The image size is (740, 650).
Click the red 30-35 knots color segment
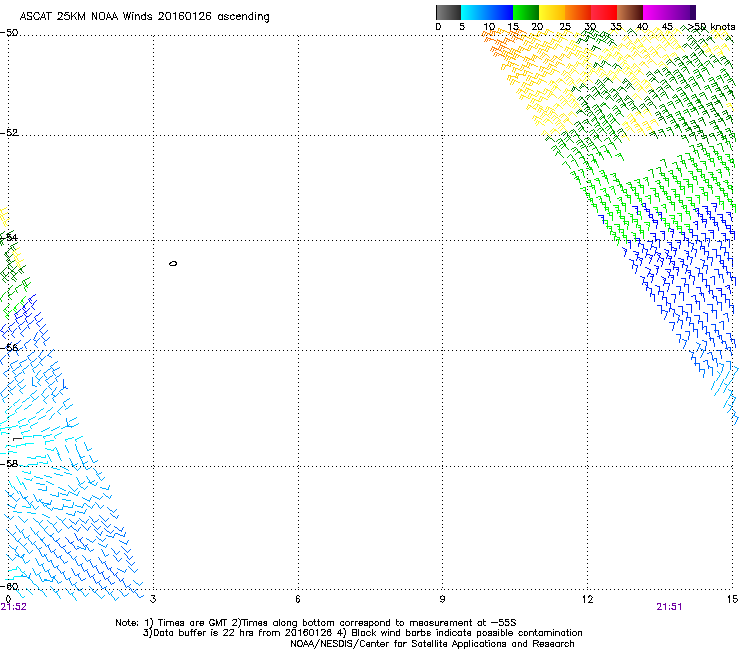pos(604,12)
